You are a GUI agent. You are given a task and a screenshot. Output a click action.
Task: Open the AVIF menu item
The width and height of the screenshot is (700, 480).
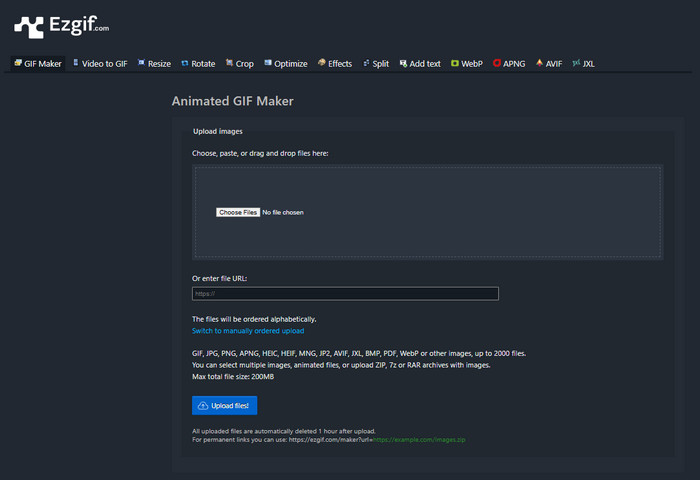click(549, 63)
